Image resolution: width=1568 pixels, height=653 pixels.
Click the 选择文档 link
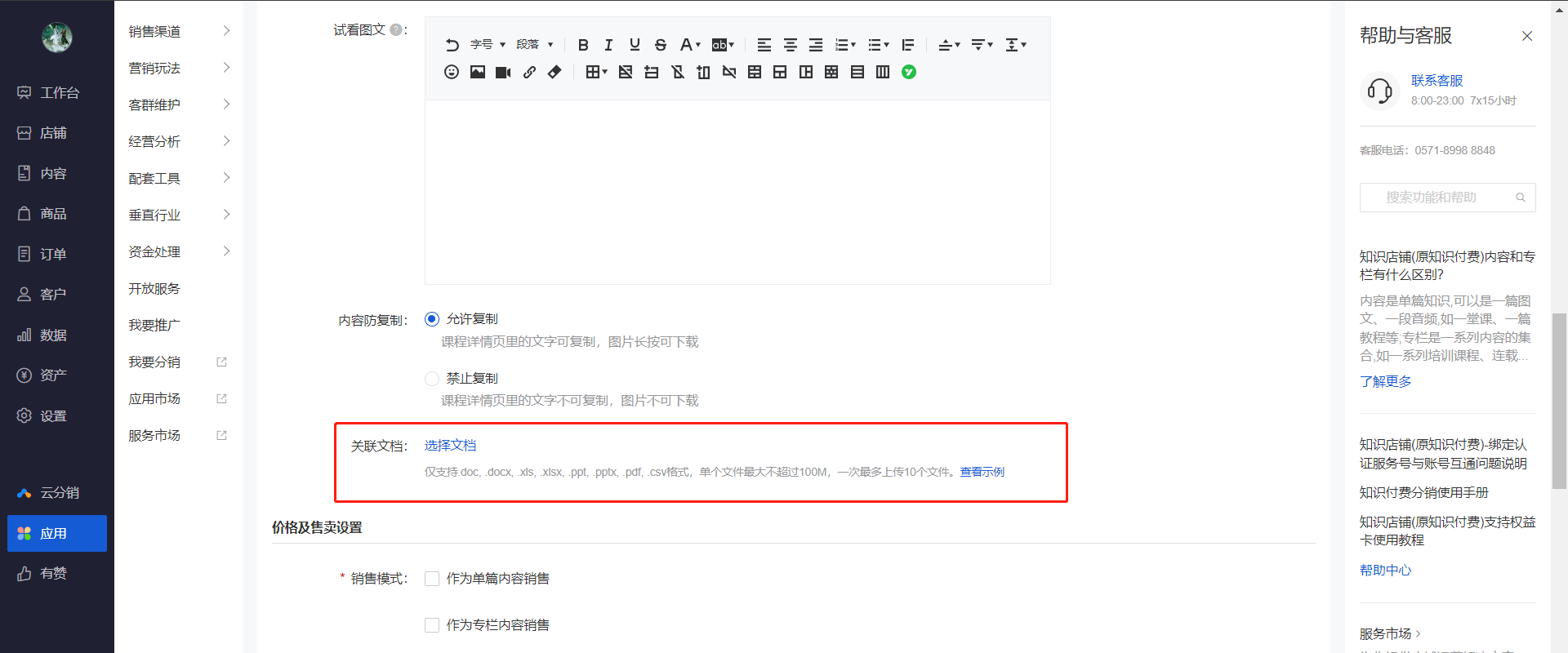point(450,446)
